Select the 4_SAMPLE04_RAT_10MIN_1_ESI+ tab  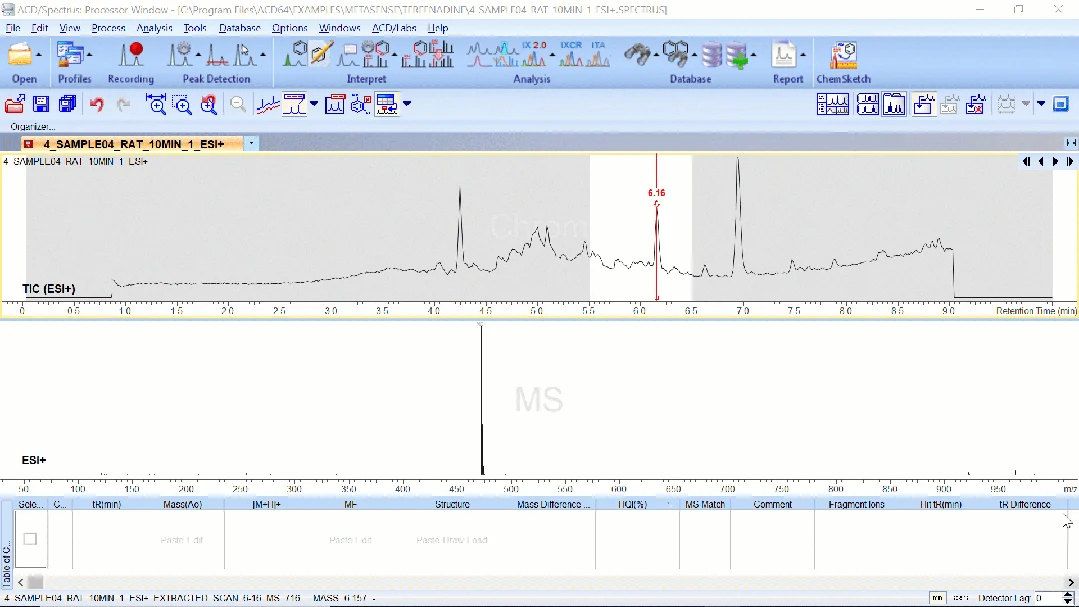click(x=132, y=144)
